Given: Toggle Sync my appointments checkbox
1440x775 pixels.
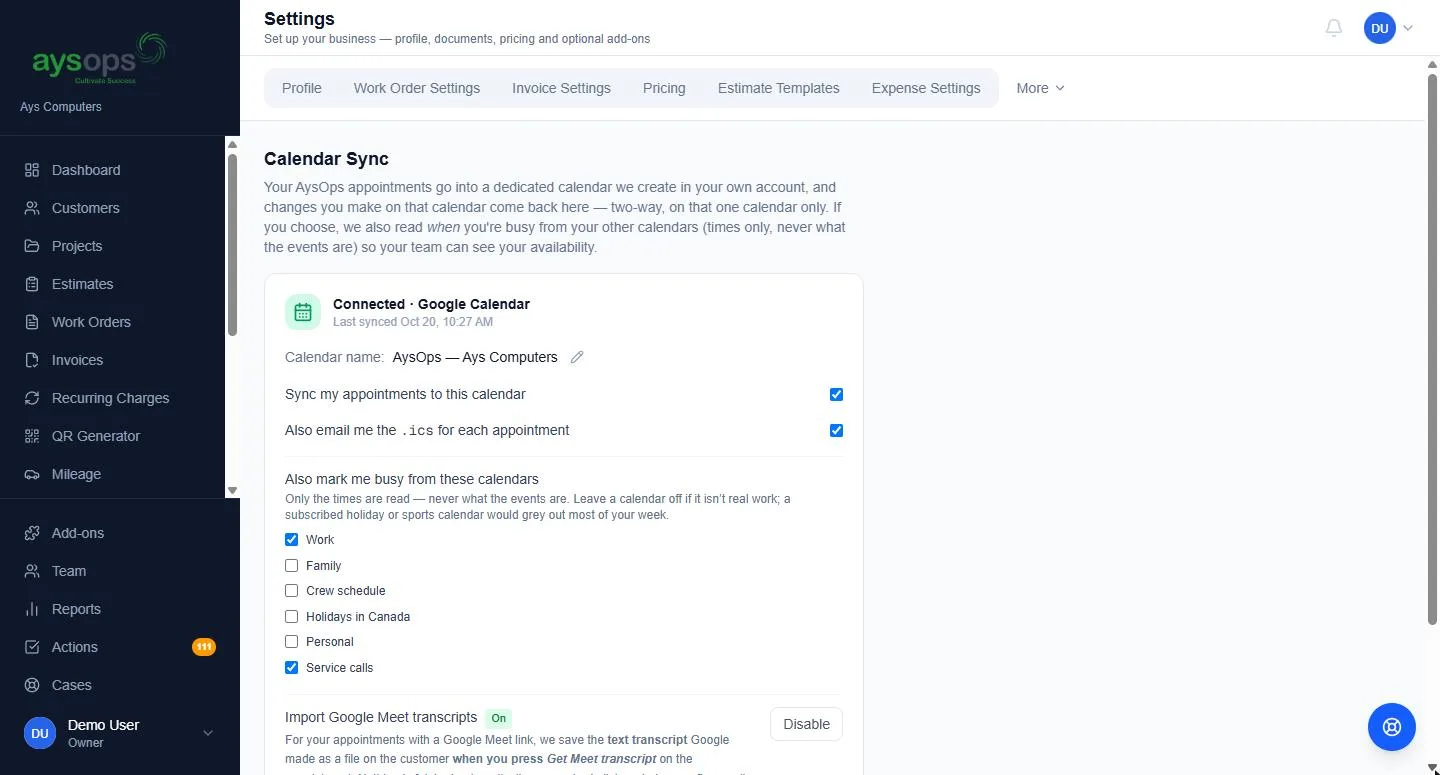Looking at the screenshot, I should click(x=836, y=394).
